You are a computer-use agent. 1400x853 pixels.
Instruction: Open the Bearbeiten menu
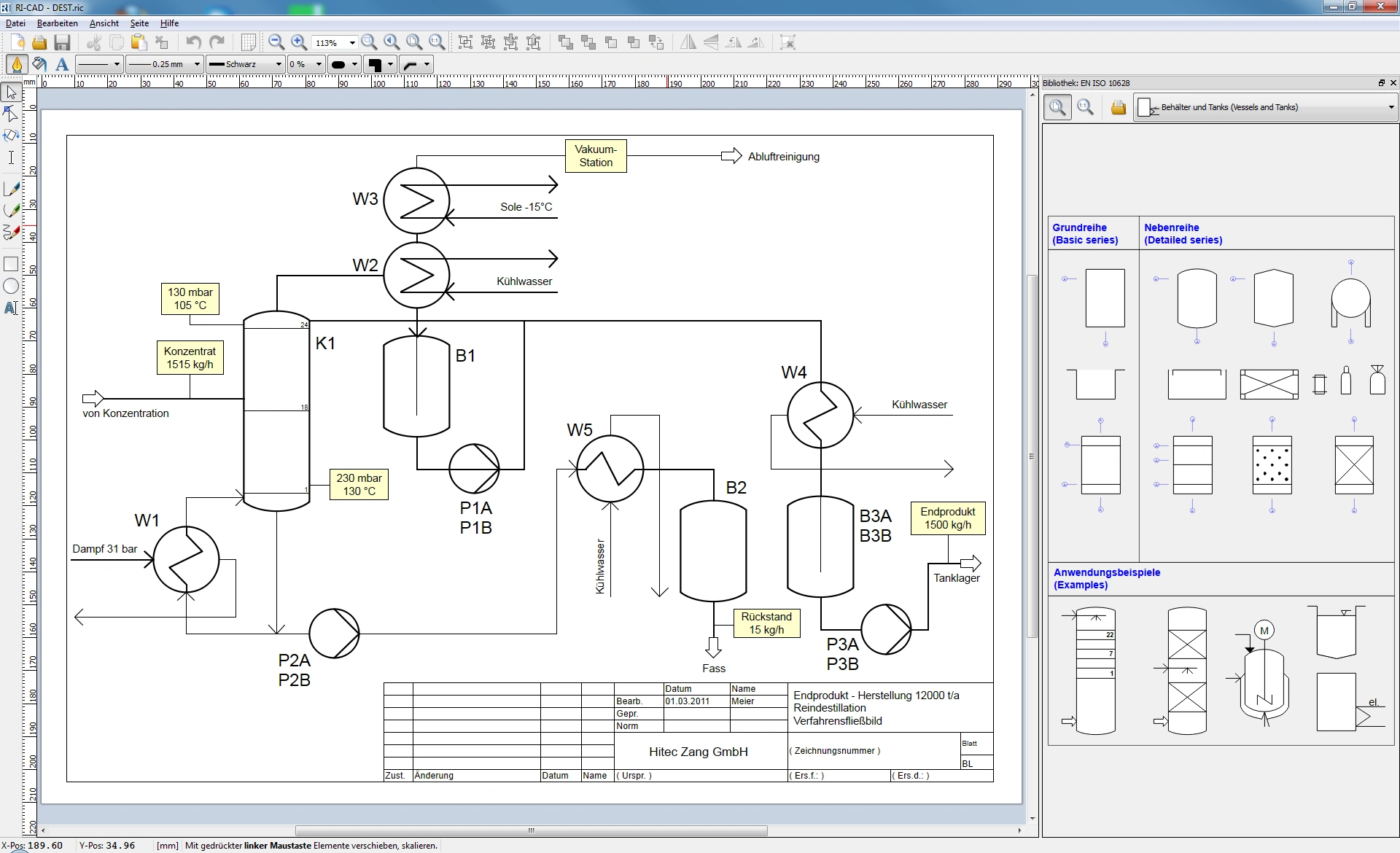[x=57, y=23]
